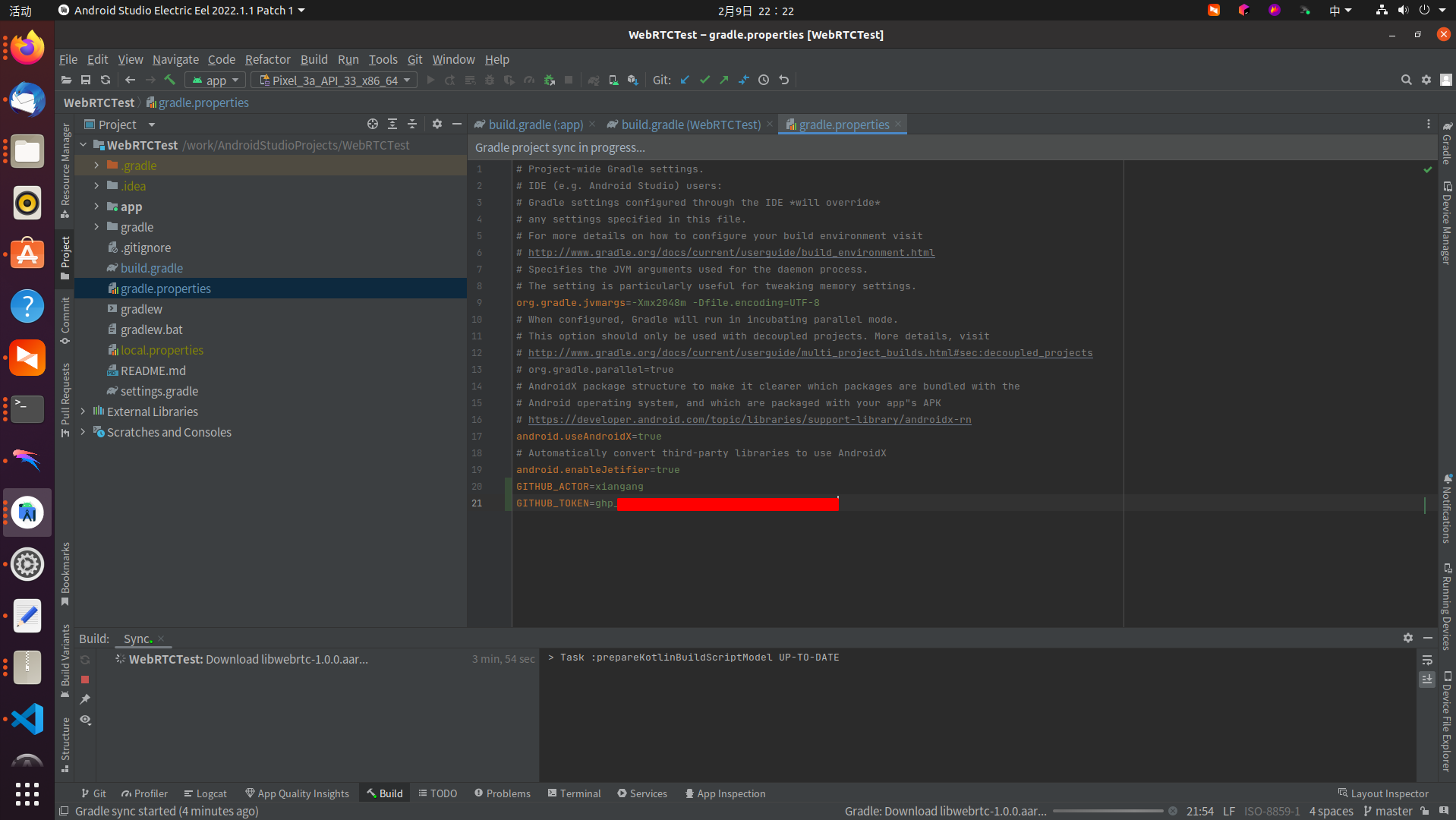Open the Navigate menu
Screen dimensions: 1456x820
click(175, 59)
